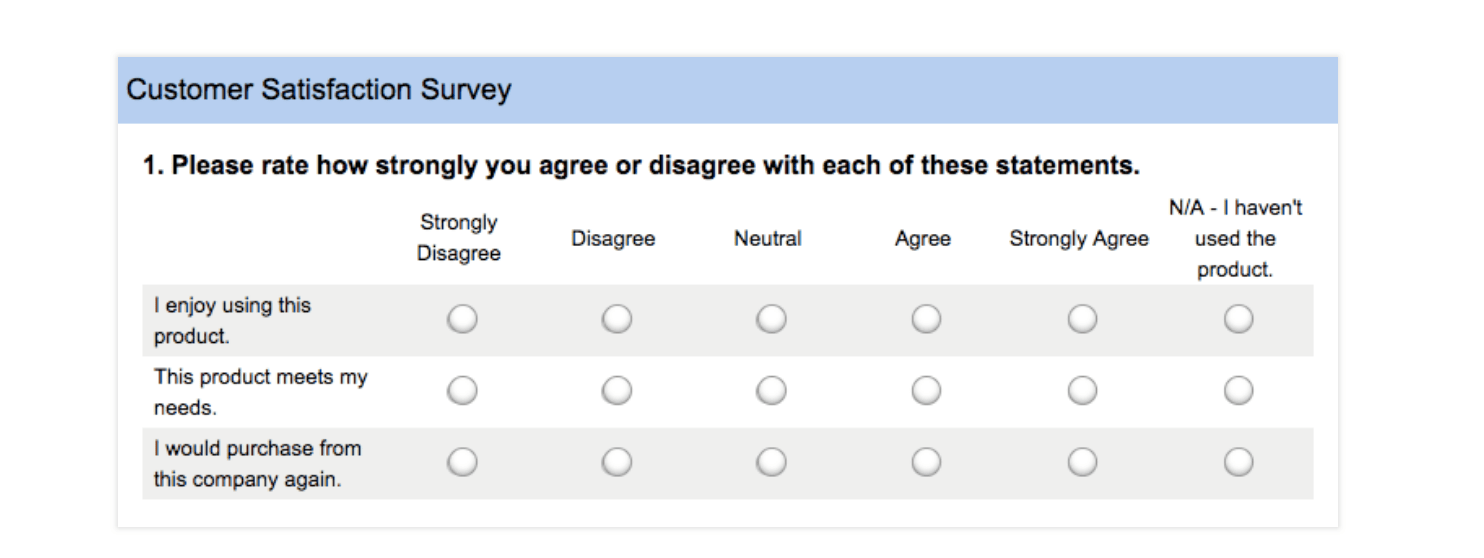Select N/A for "I enjoy using this product"
The width and height of the screenshot is (1484, 558).
coord(1238,319)
